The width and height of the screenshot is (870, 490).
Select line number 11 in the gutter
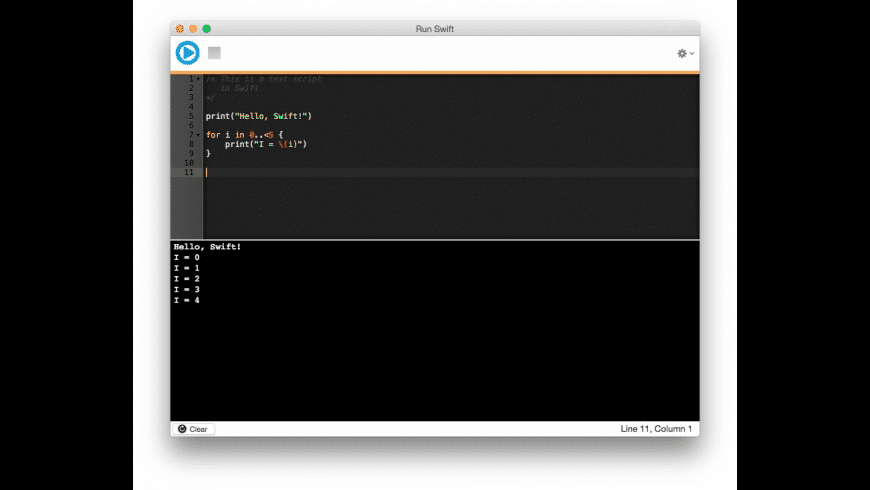click(189, 173)
